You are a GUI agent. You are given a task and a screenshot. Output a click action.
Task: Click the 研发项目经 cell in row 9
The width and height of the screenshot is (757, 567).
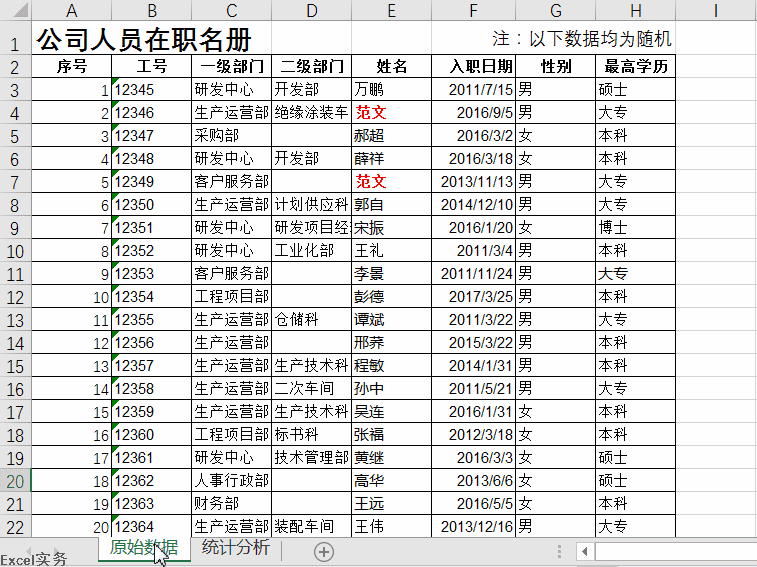(312, 227)
